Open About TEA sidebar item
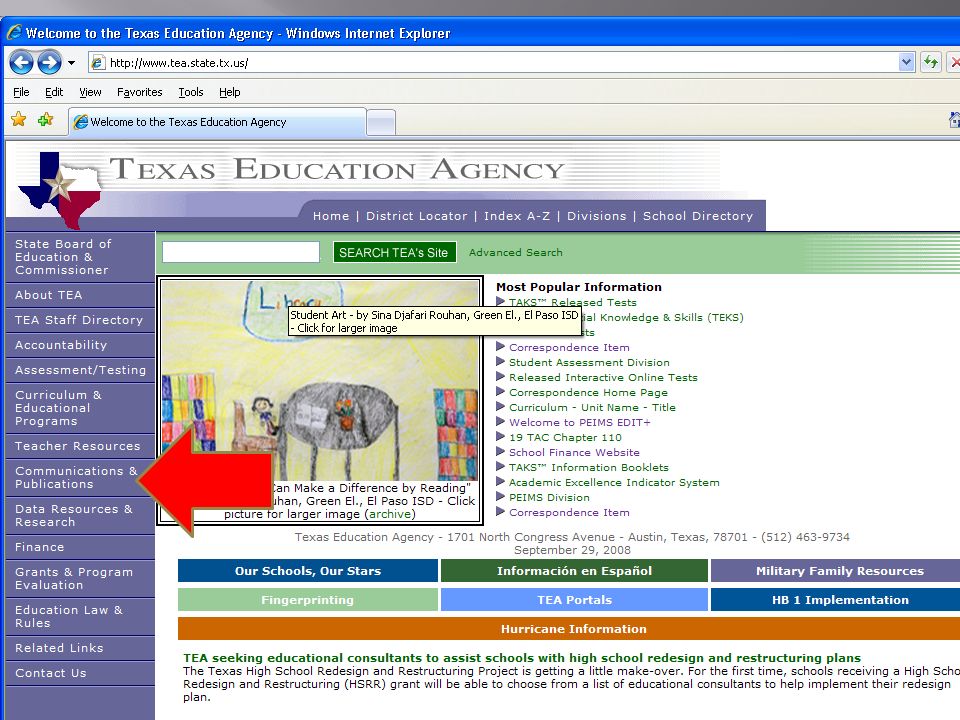Screen dimensions: 960x720 tap(80, 295)
